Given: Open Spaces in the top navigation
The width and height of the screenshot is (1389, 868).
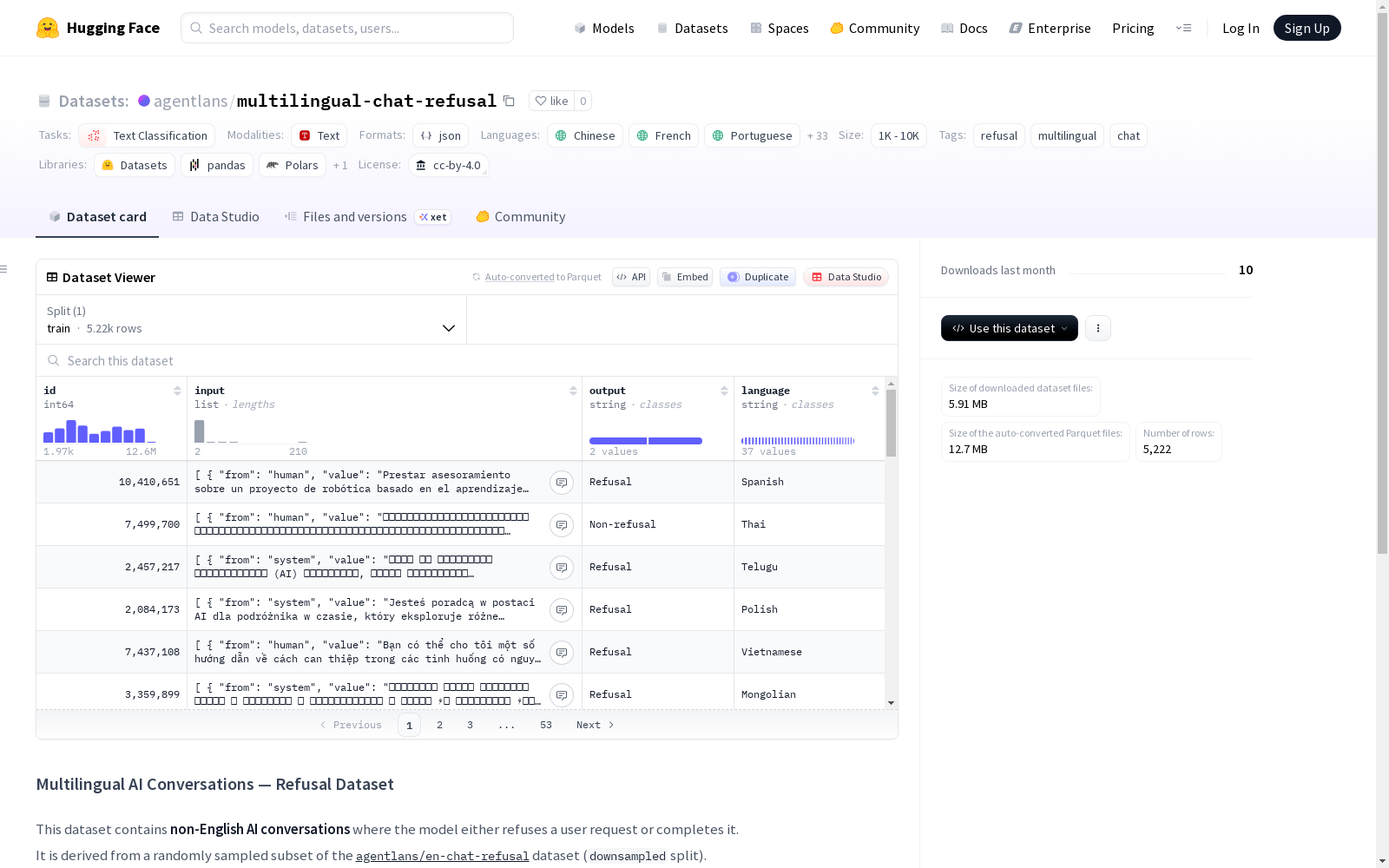Looking at the screenshot, I should (x=780, y=28).
